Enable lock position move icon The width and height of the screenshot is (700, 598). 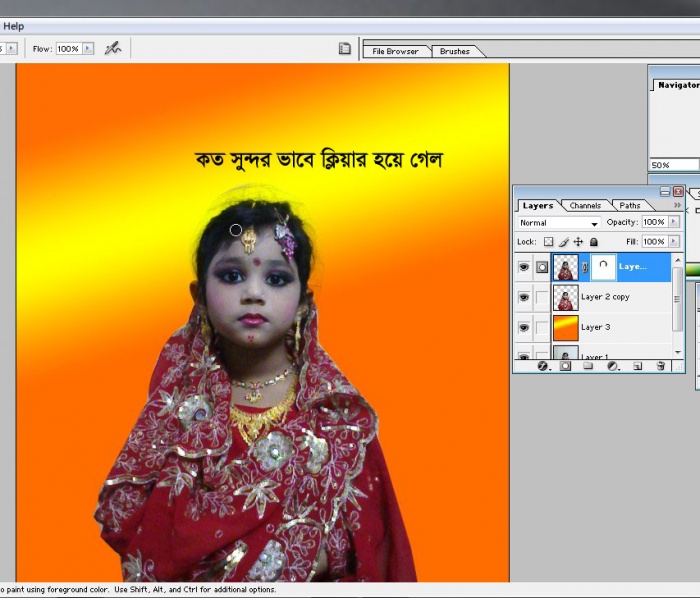click(x=579, y=242)
